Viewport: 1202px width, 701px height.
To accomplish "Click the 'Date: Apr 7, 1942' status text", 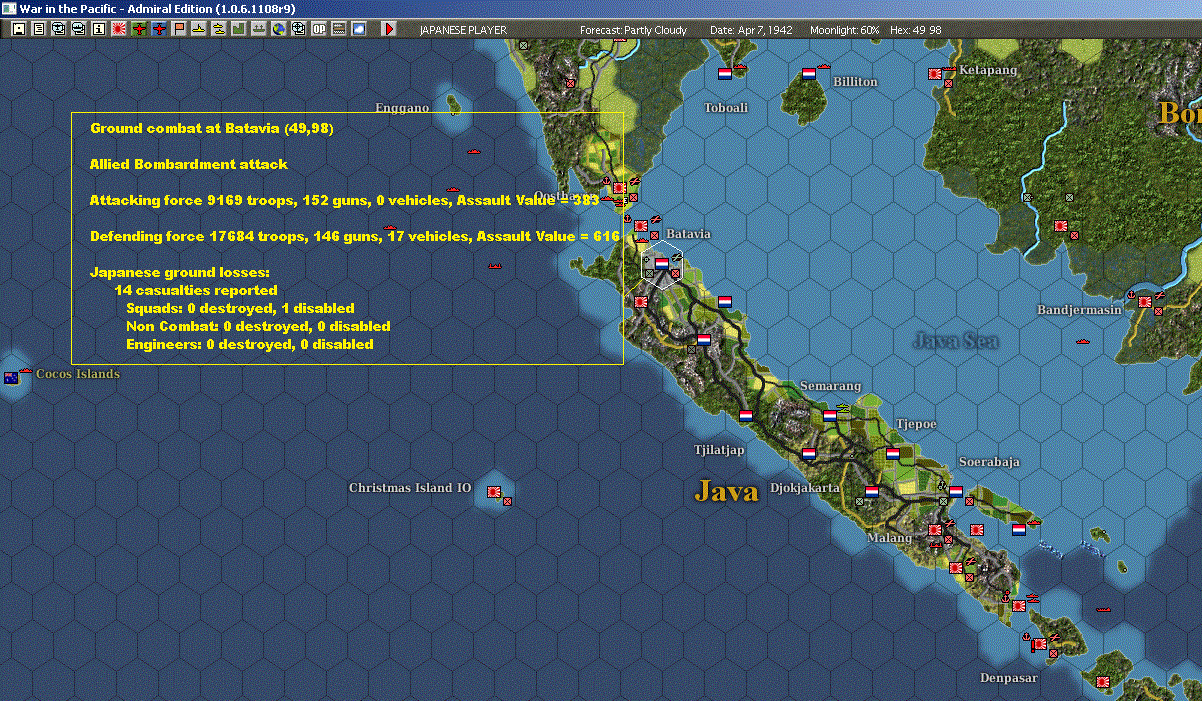I will pyautogui.click(x=751, y=30).
